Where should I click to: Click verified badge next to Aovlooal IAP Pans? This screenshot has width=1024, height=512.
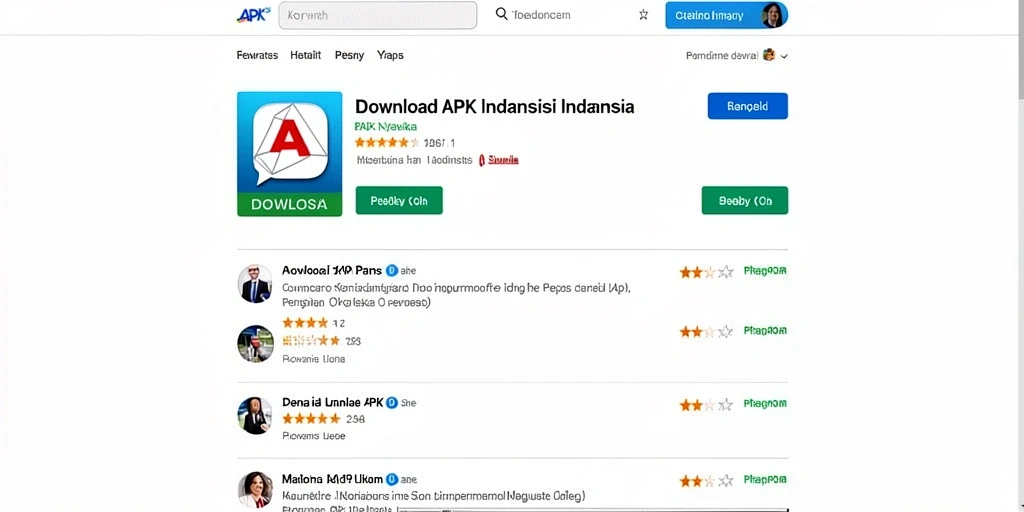tap(392, 270)
